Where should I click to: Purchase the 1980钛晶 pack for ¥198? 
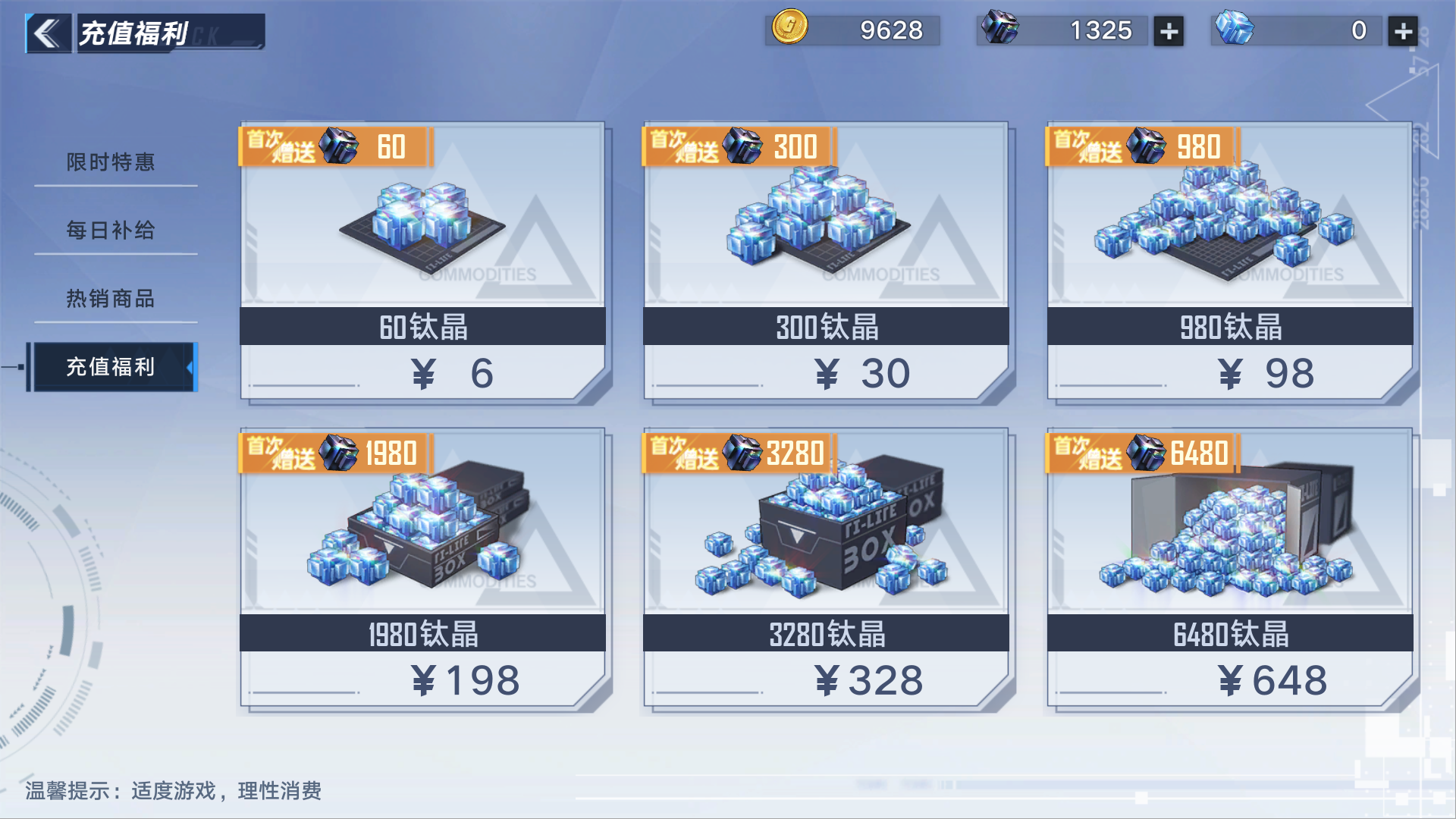[x=422, y=569]
